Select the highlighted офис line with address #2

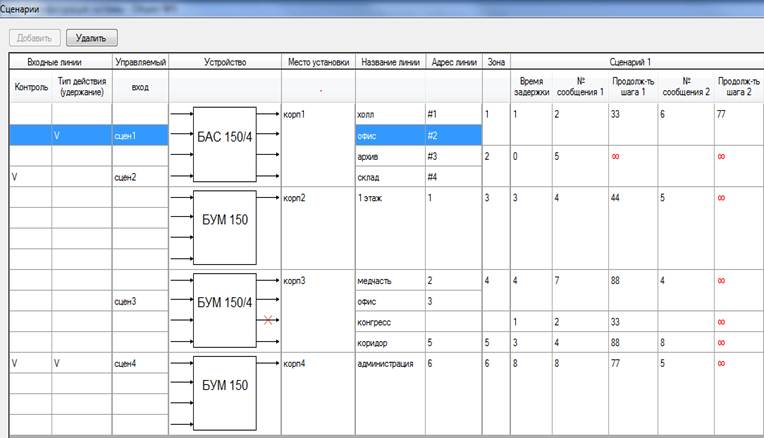(x=389, y=135)
